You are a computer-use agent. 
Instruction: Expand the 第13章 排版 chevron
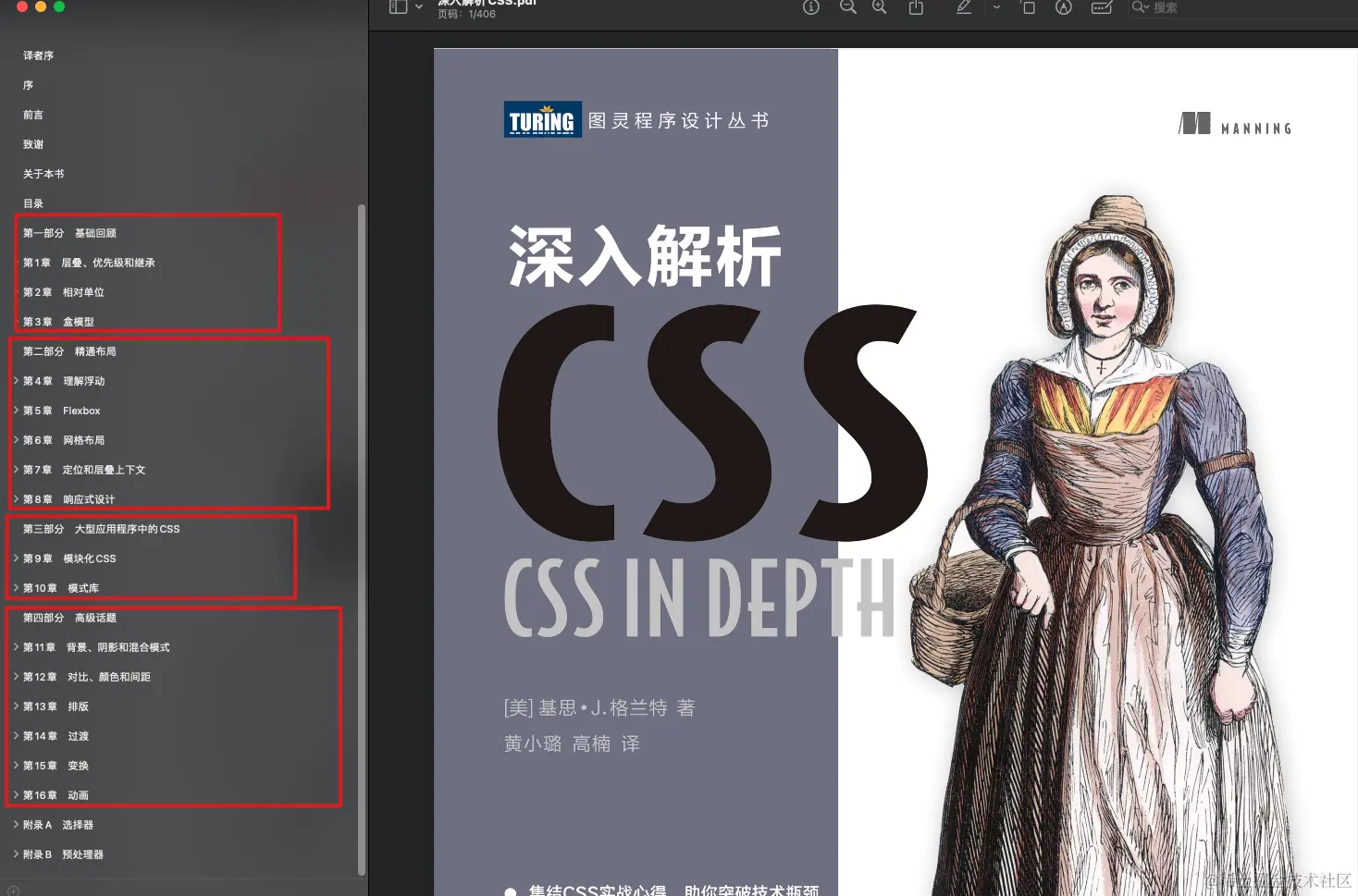[x=16, y=706]
